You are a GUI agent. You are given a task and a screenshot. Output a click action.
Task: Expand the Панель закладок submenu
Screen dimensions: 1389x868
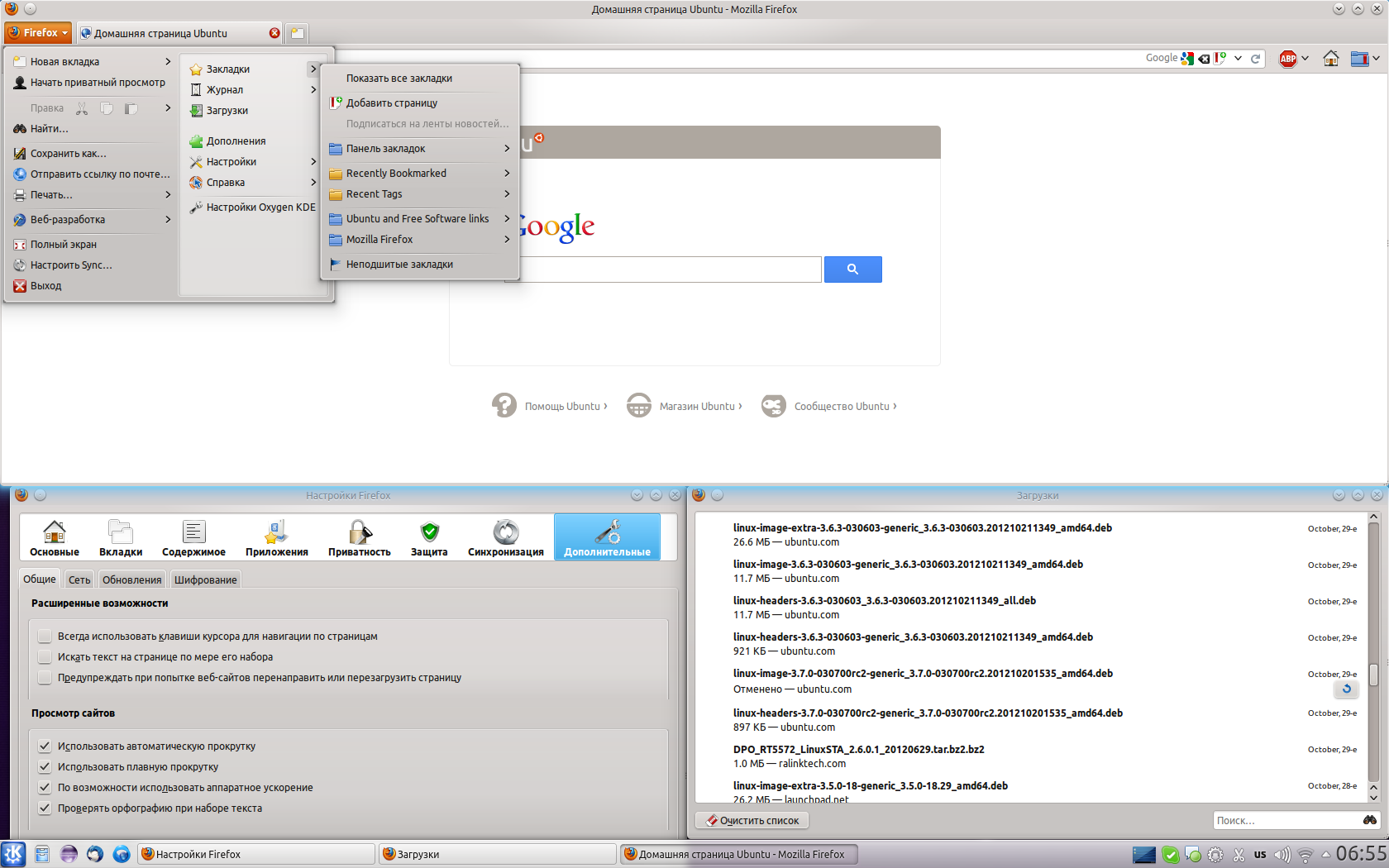click(420, 149)
